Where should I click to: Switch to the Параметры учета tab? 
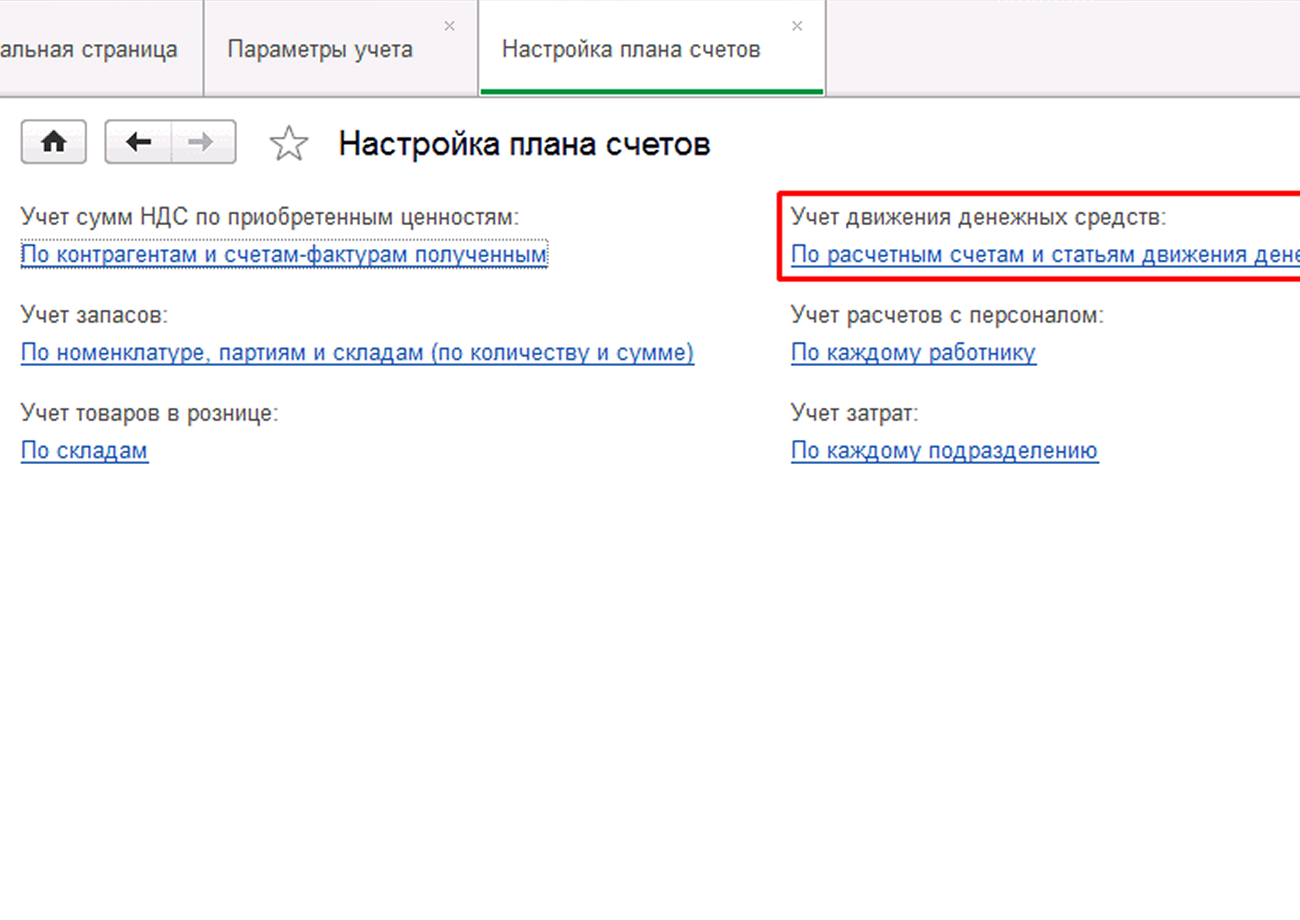point(320,49)
